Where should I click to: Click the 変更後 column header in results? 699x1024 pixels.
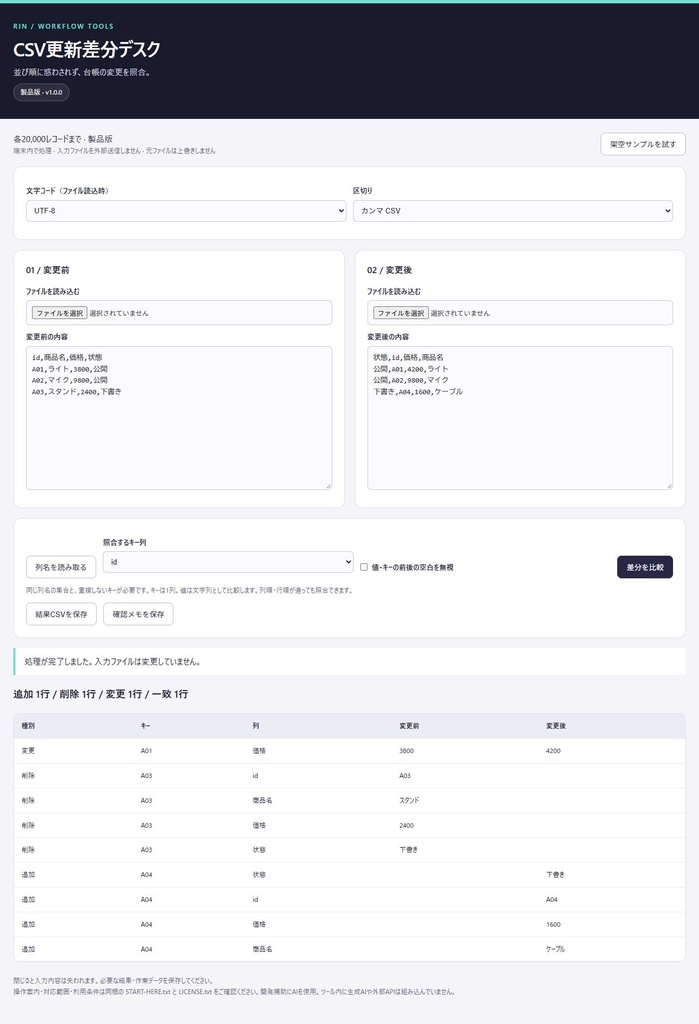point(556,726)
